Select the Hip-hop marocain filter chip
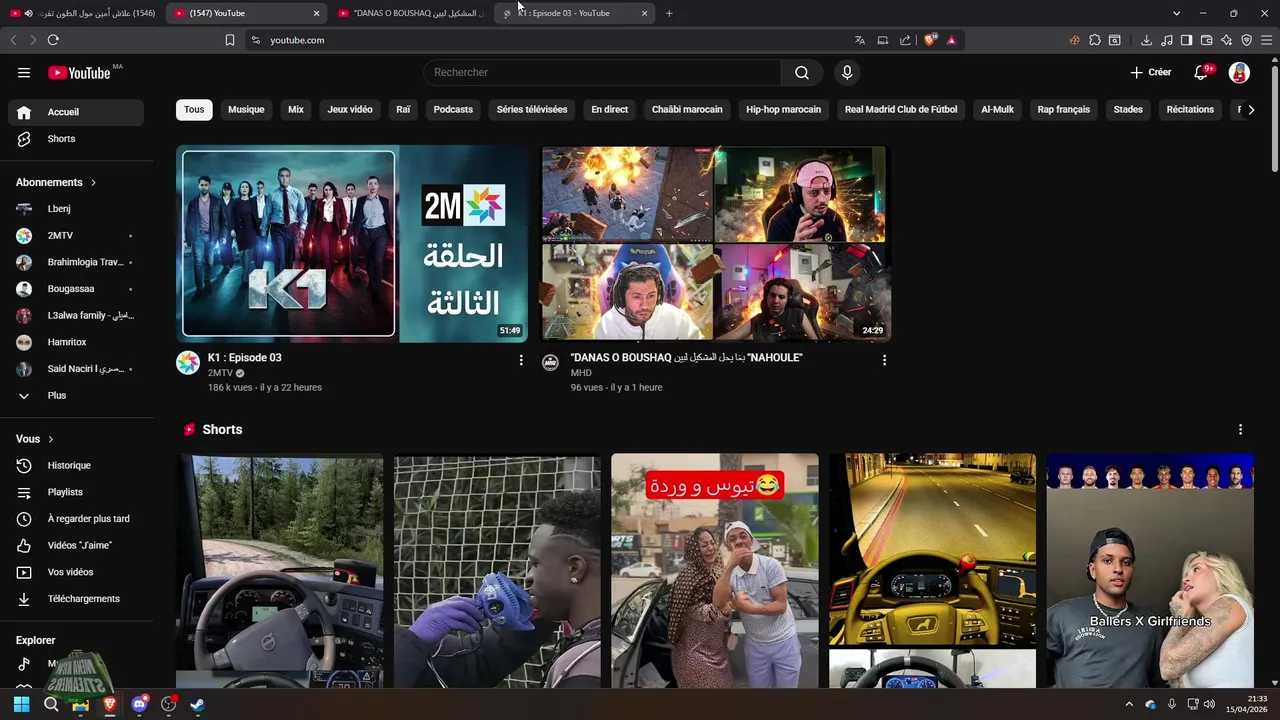The image size is (1280, 720). pos(783,110)
